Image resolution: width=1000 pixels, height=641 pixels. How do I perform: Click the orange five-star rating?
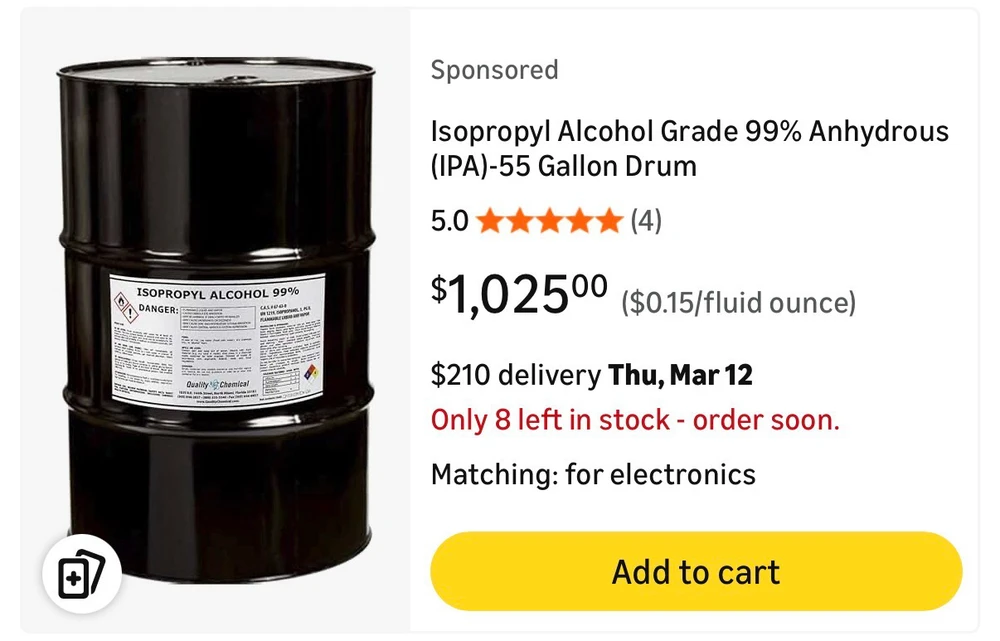549,220
